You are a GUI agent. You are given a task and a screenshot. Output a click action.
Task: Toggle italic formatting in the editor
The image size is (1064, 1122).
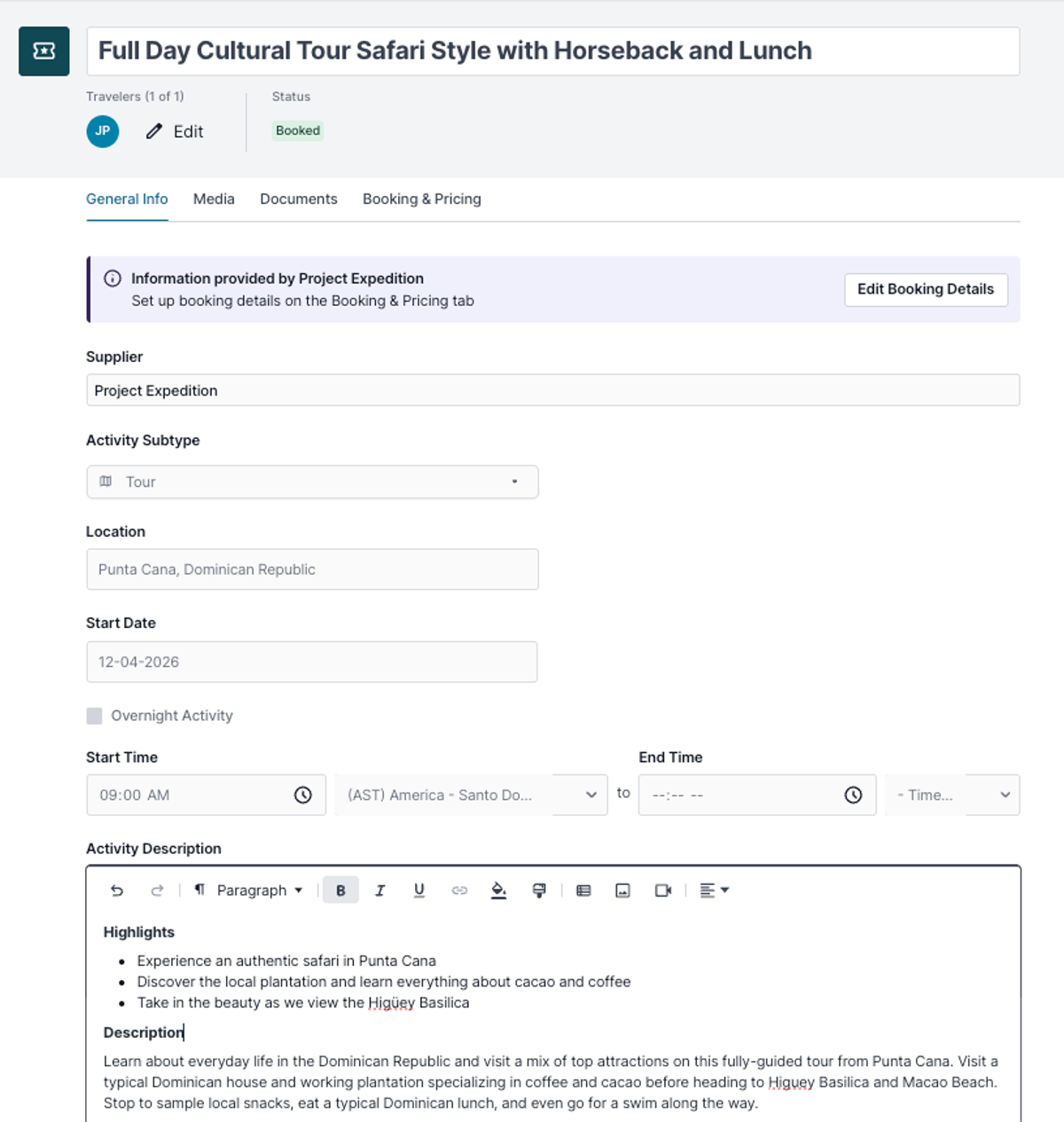tap(380, 891)
